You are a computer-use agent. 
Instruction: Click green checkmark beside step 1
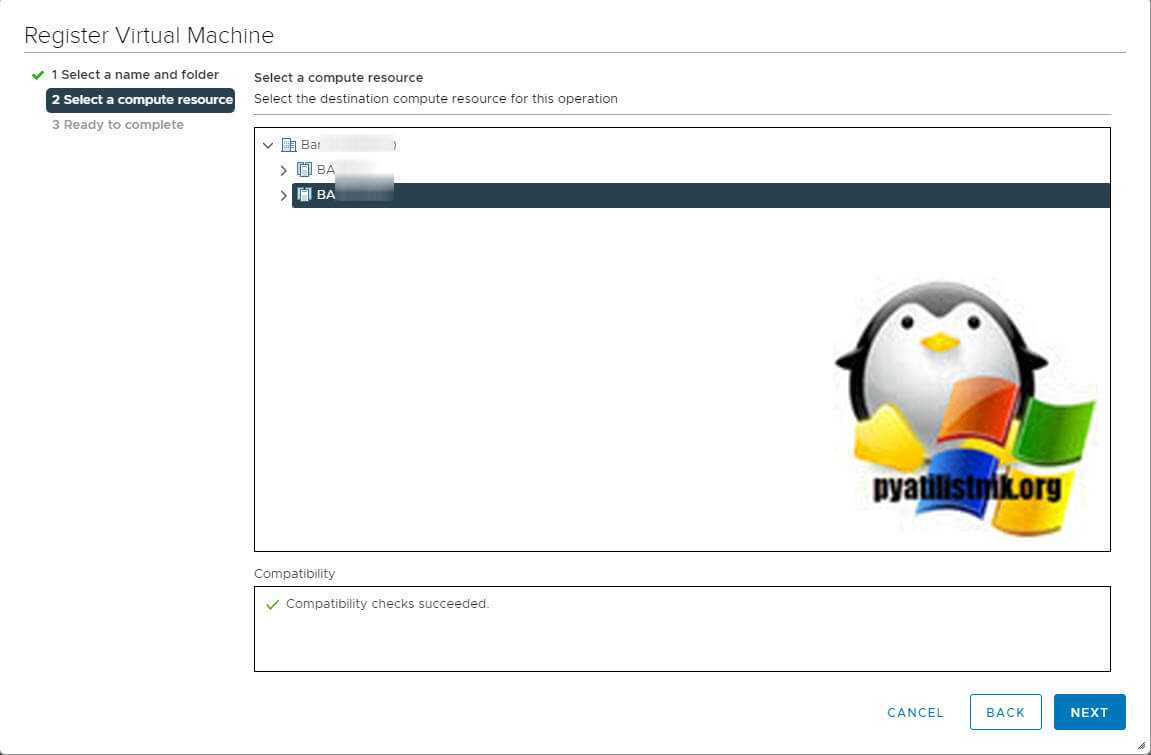pyautogui.click(x=38, y=75)
